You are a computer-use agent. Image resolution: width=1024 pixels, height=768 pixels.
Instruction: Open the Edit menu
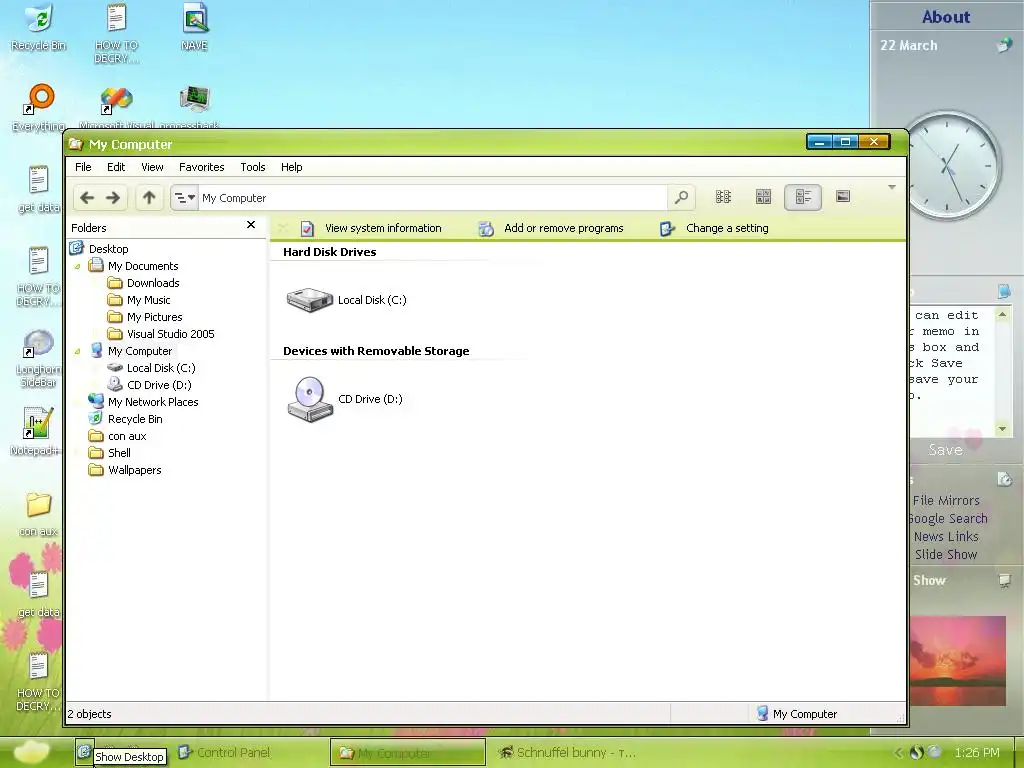(116, 167)
